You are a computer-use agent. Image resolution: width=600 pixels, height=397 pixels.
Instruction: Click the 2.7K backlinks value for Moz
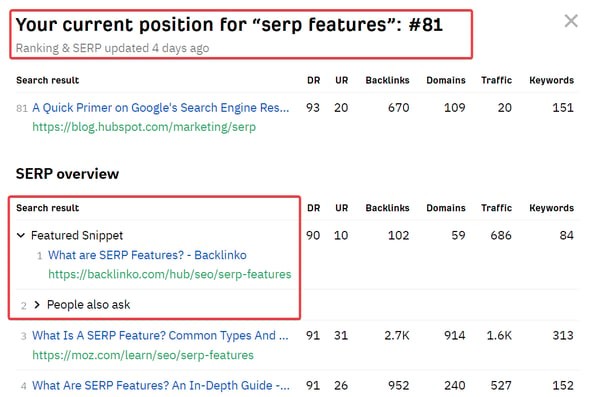tap(397, 335)
